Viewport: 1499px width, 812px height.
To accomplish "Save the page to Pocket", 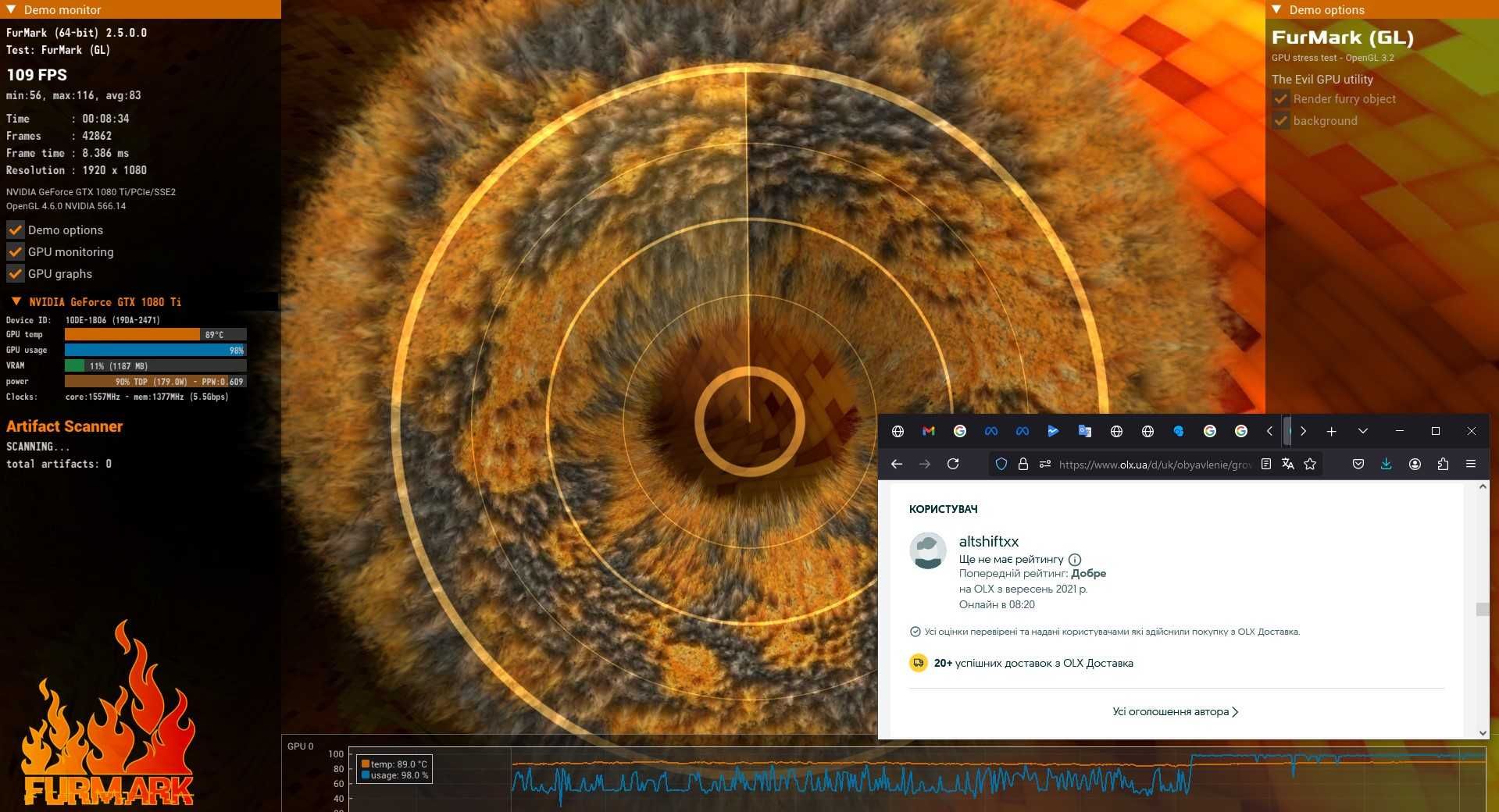I will (x=1358, y=464).
